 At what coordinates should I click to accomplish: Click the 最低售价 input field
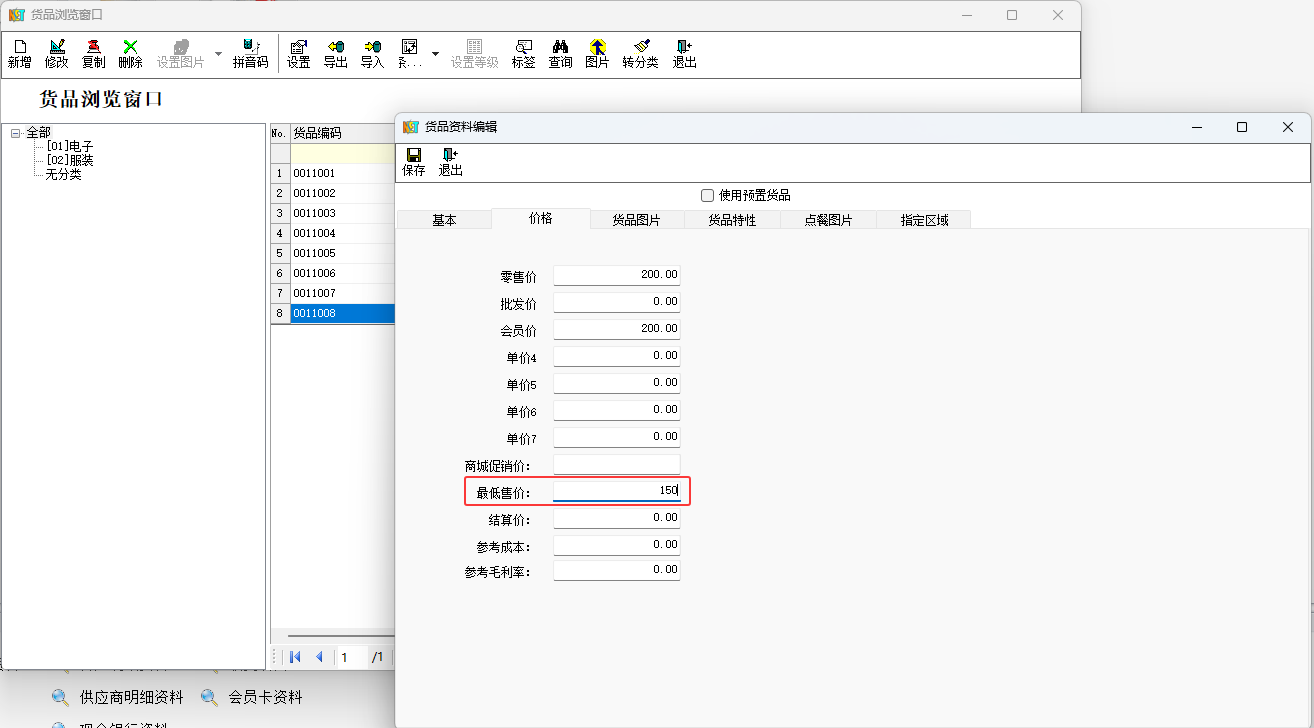coord(617,490)
